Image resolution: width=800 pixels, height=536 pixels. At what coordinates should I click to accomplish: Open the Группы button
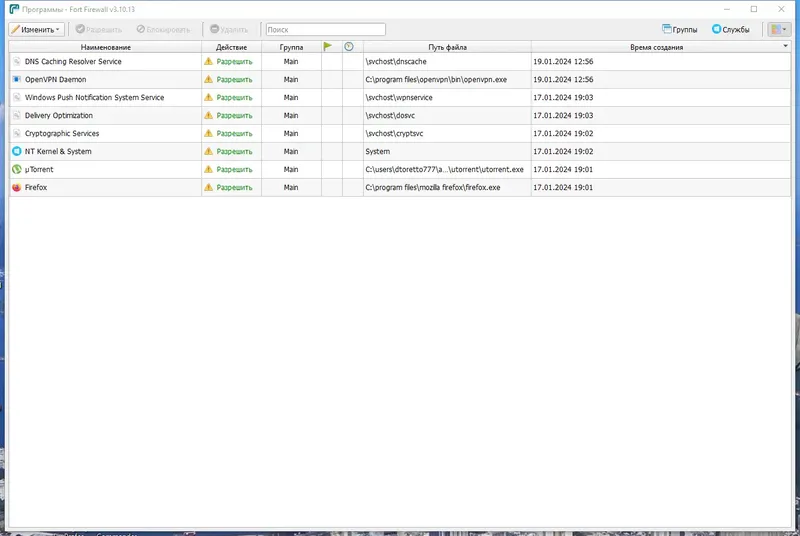click(680, 30)
